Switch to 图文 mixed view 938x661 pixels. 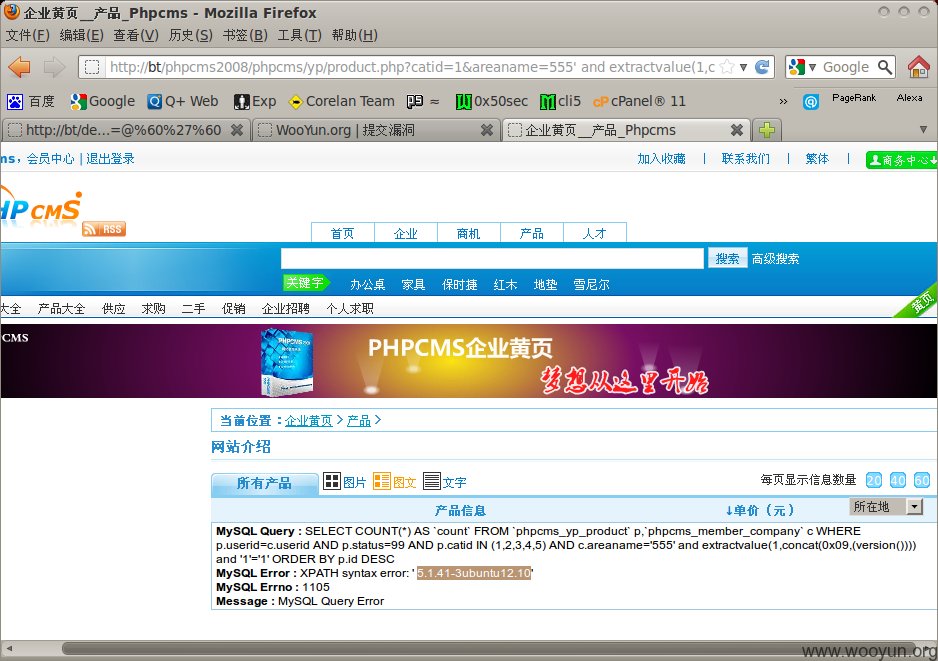(394, 482)
